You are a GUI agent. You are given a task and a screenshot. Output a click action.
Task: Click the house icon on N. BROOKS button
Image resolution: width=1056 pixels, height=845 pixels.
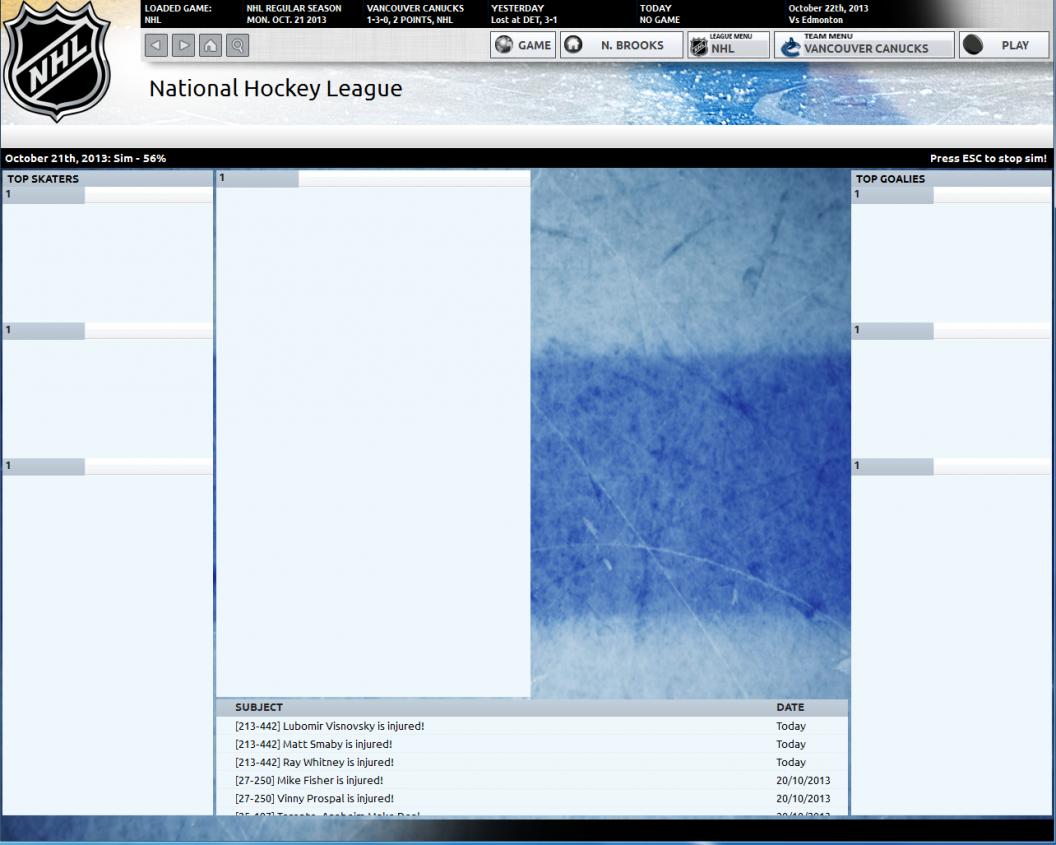(x=573, y=45)
